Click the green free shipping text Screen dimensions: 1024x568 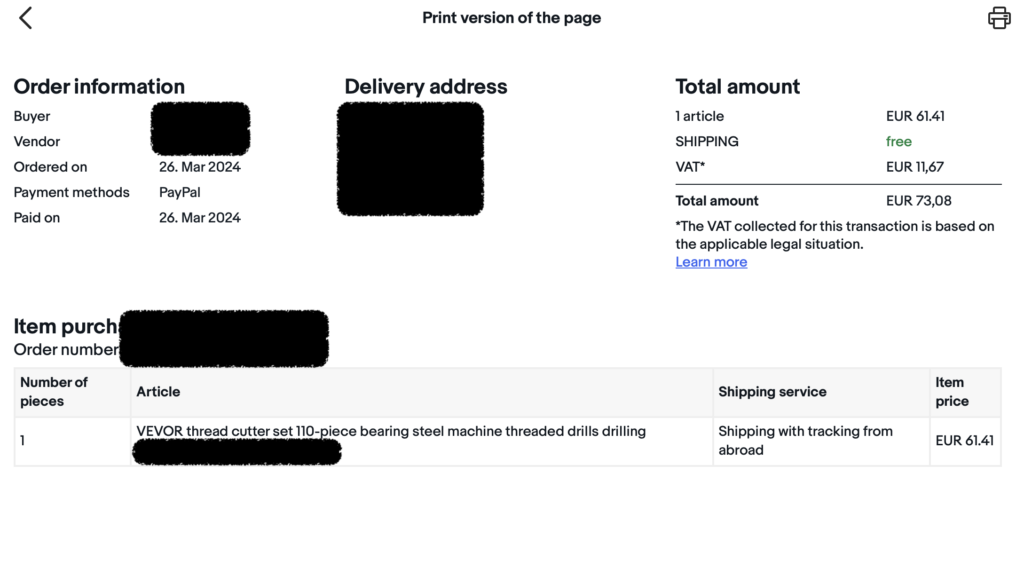pyautogui.click(x=899, y=141)
